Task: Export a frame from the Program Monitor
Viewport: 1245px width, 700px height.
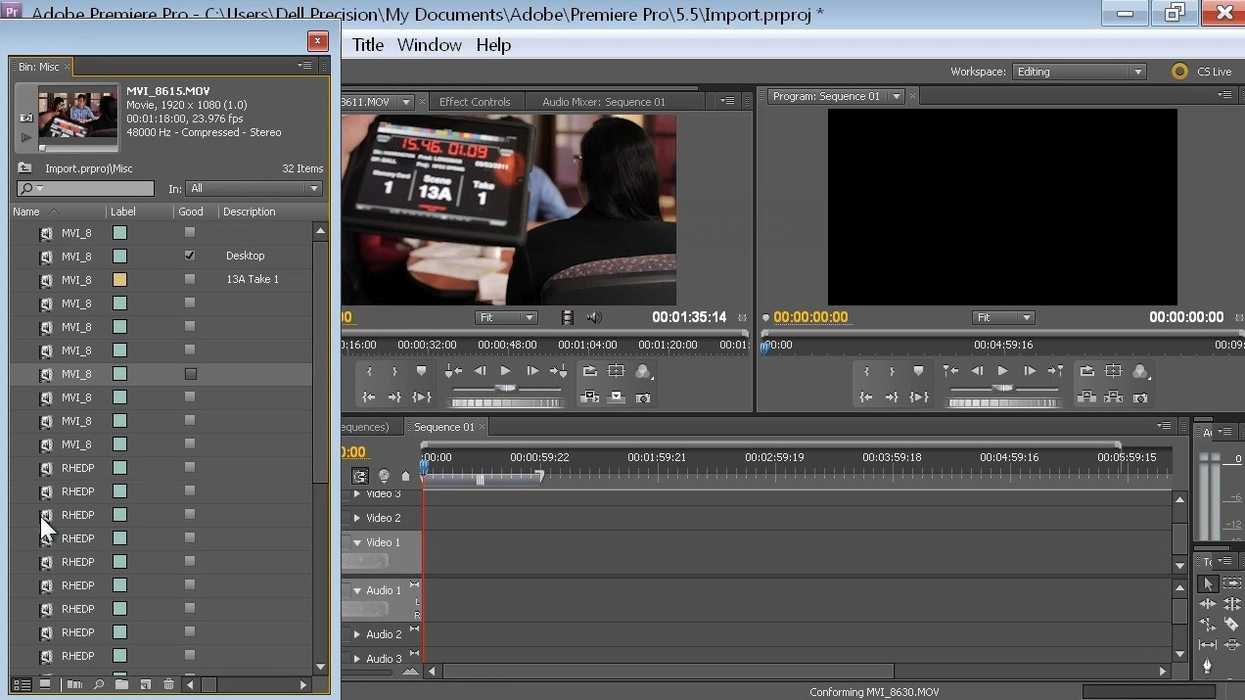Action: pyautogui.click(x=1140, y=397)
